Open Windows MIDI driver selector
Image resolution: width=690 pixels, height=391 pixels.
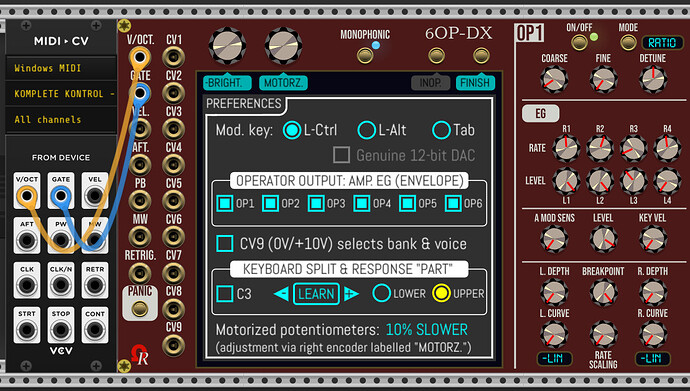coord(61,68)
